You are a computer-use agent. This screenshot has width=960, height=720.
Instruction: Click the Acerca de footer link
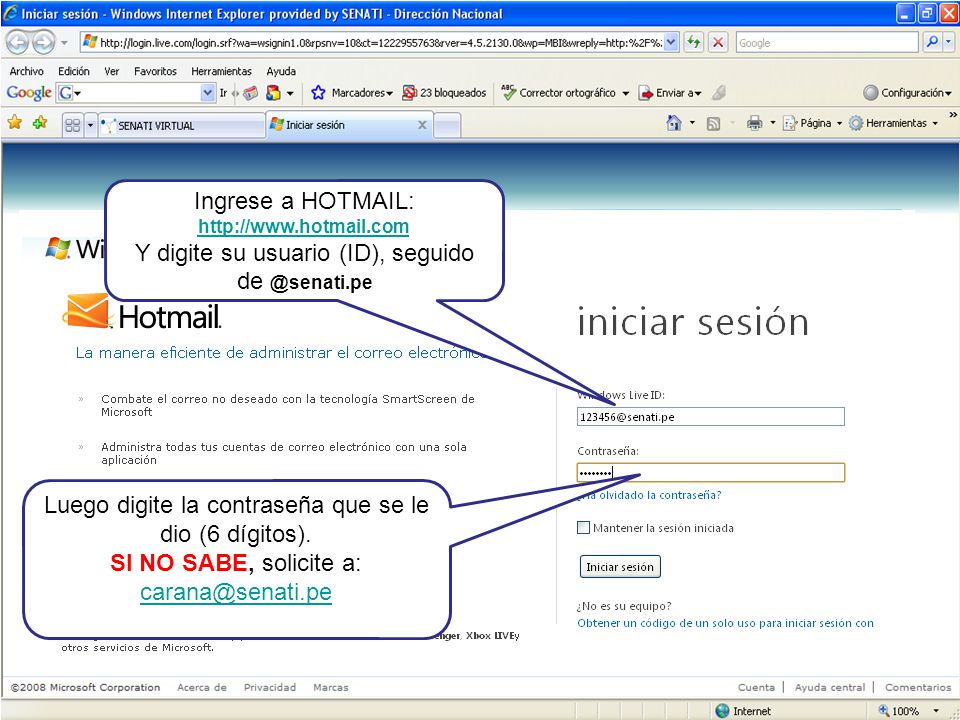click(201, 687)
